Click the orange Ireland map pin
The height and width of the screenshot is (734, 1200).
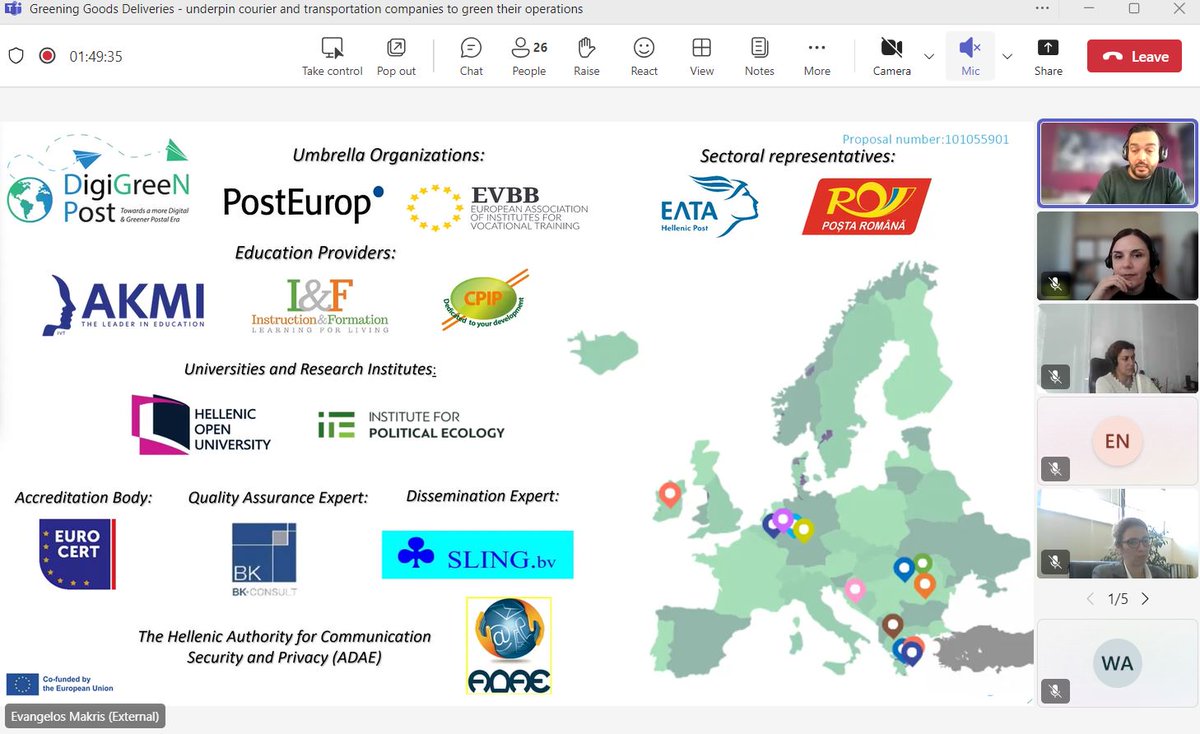pos(670,493)
